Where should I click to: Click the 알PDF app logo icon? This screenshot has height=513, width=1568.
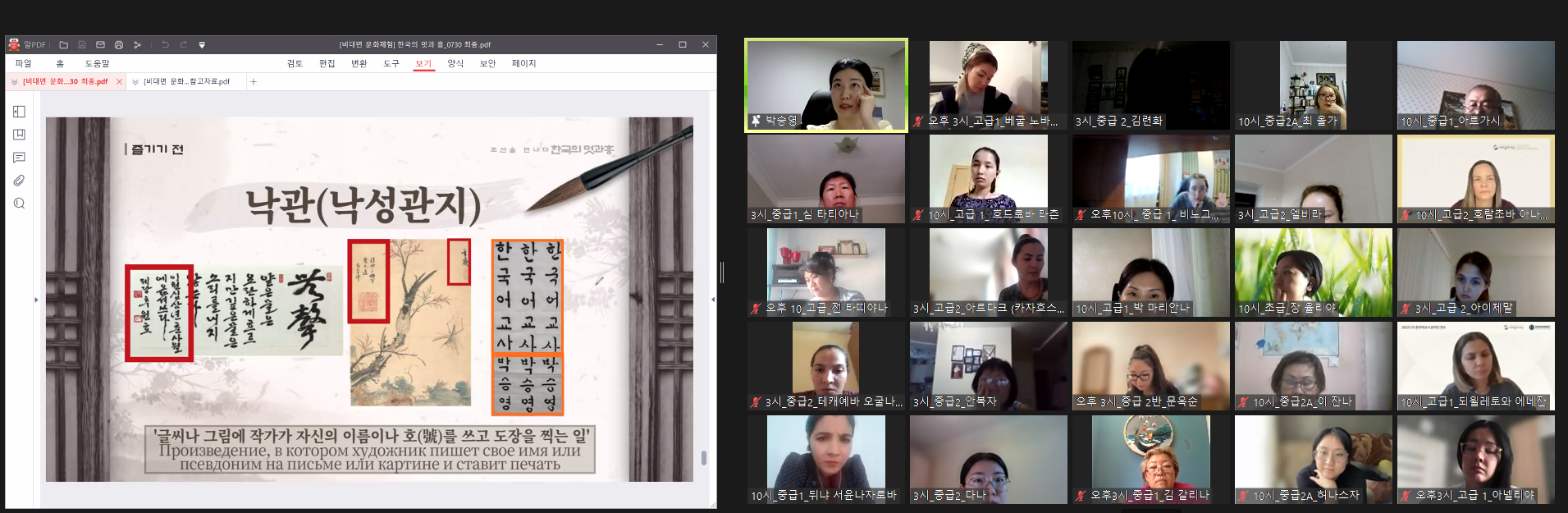tap(14, 44)
